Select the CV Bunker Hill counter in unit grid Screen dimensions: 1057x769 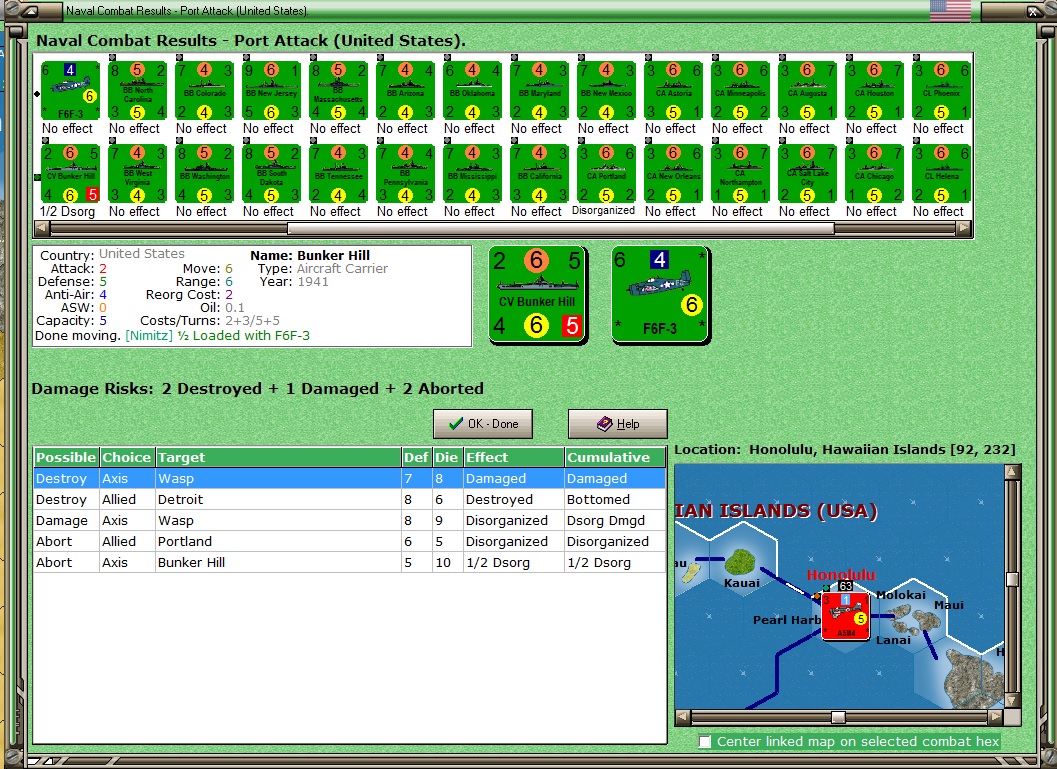70,175
